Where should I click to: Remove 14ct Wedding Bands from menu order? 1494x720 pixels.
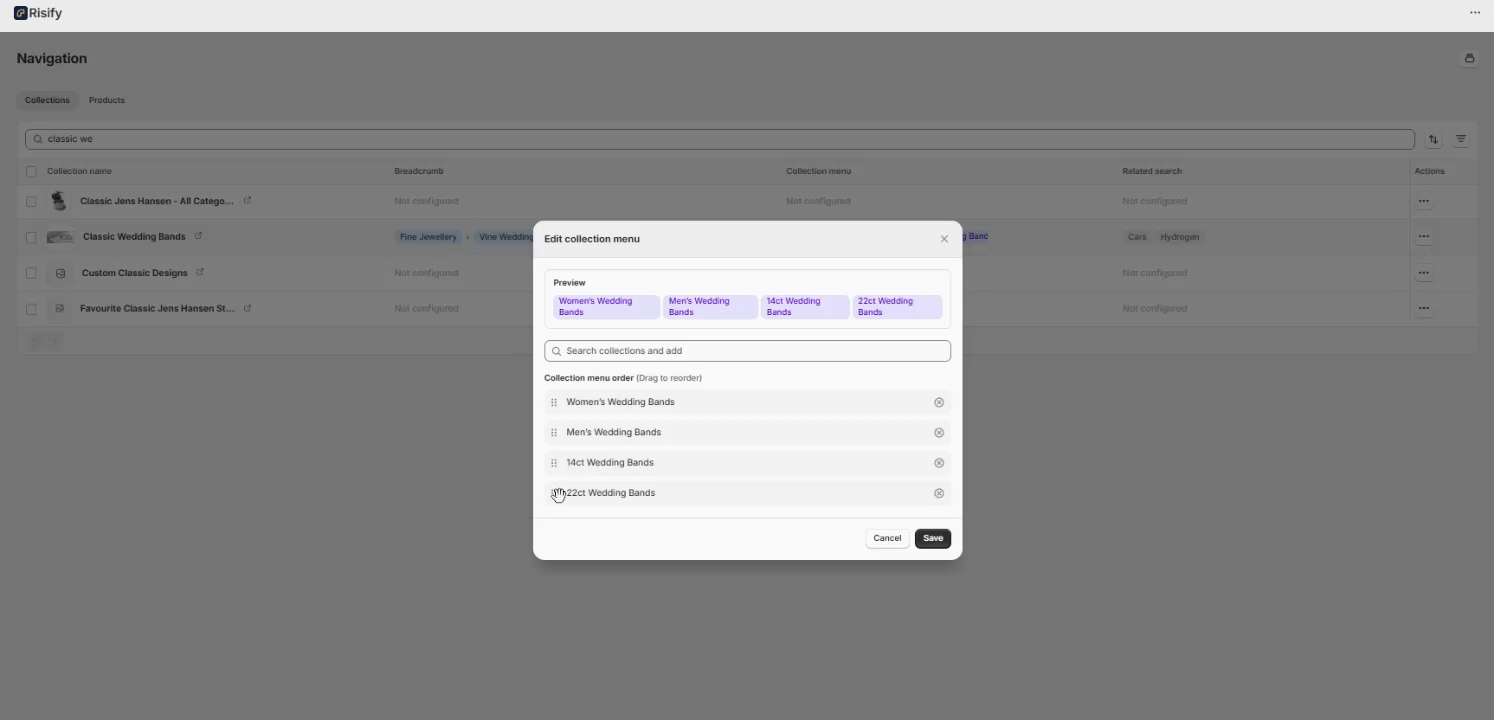coord(938,463)
